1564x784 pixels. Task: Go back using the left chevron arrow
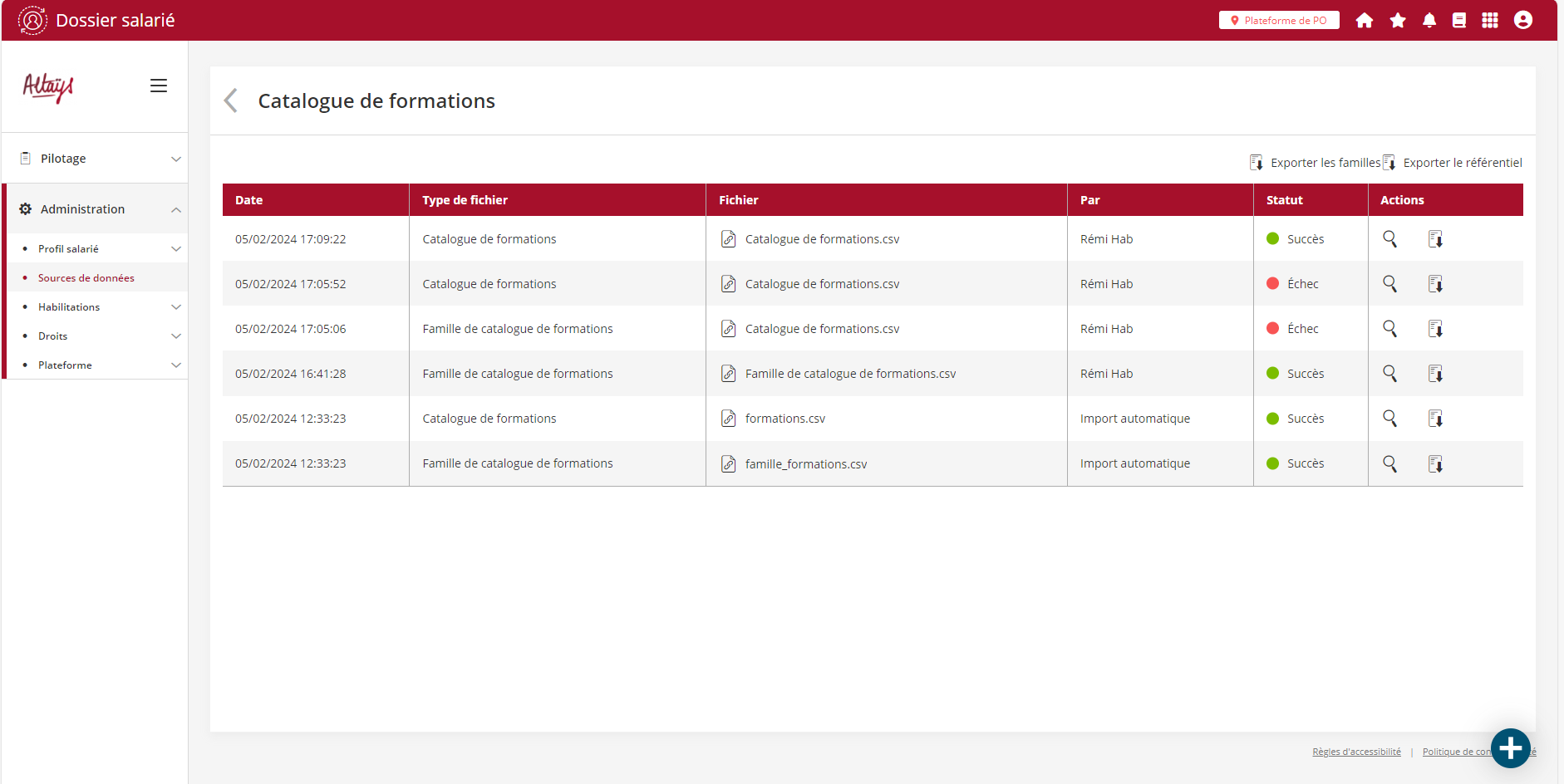tap(231, 100)
